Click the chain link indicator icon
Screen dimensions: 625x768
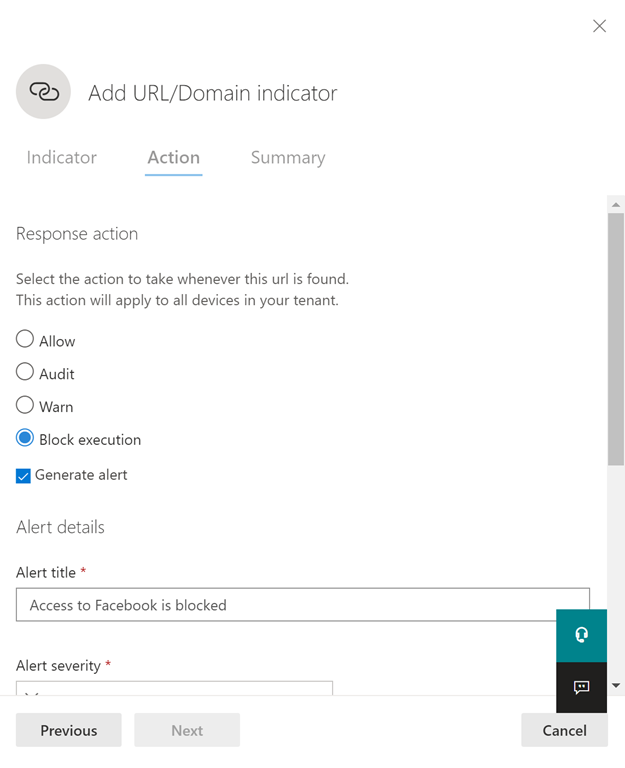(x=43, y=92)
